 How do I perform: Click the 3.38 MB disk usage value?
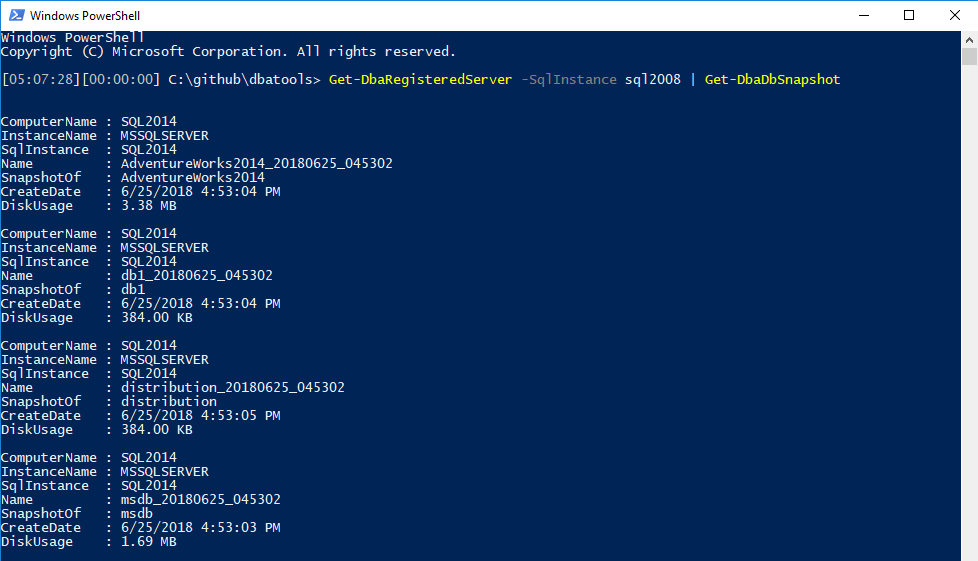point(148,206)
